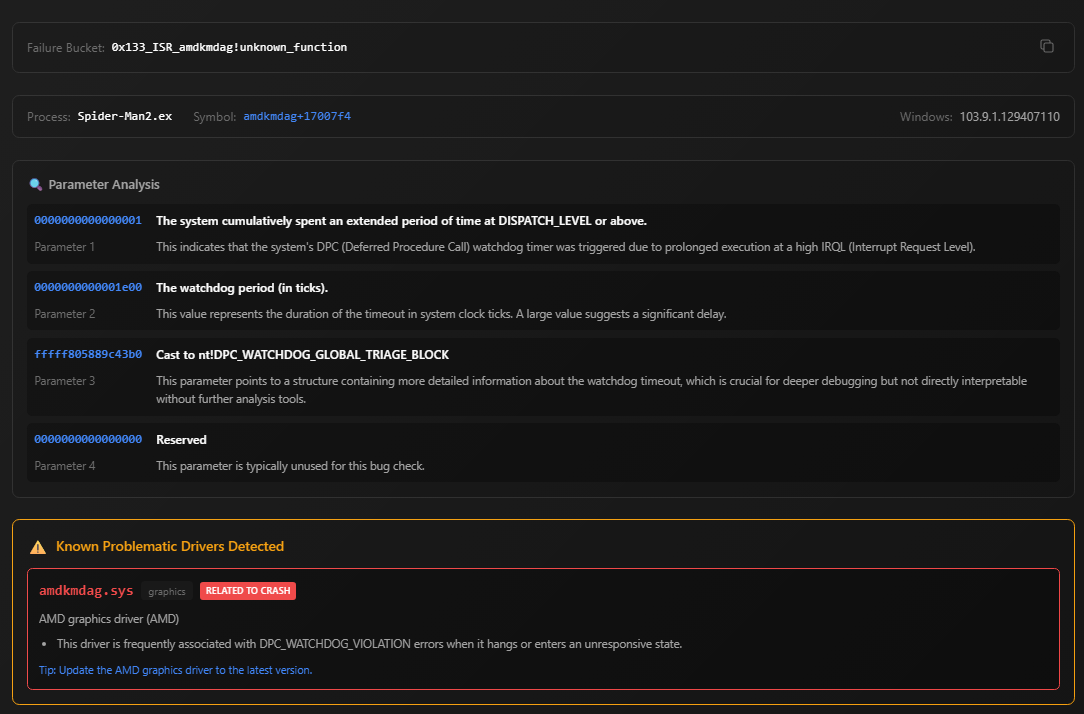This screenshot has width=1084, height=714.
Task: Click parameter value fffff805889c43b0
Action: (88, 355)
